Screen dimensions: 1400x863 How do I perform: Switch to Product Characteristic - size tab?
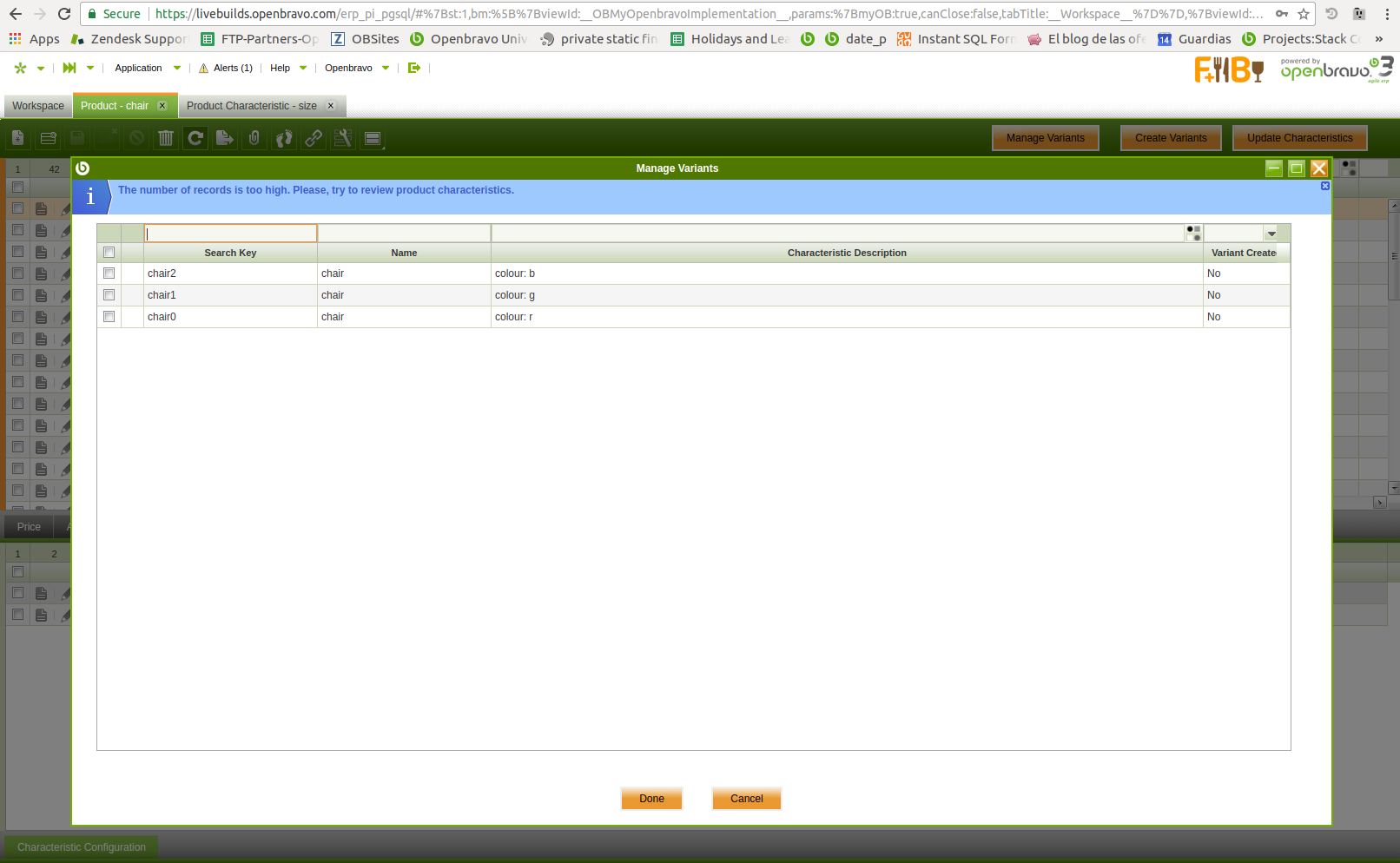[x=252, y=106]
